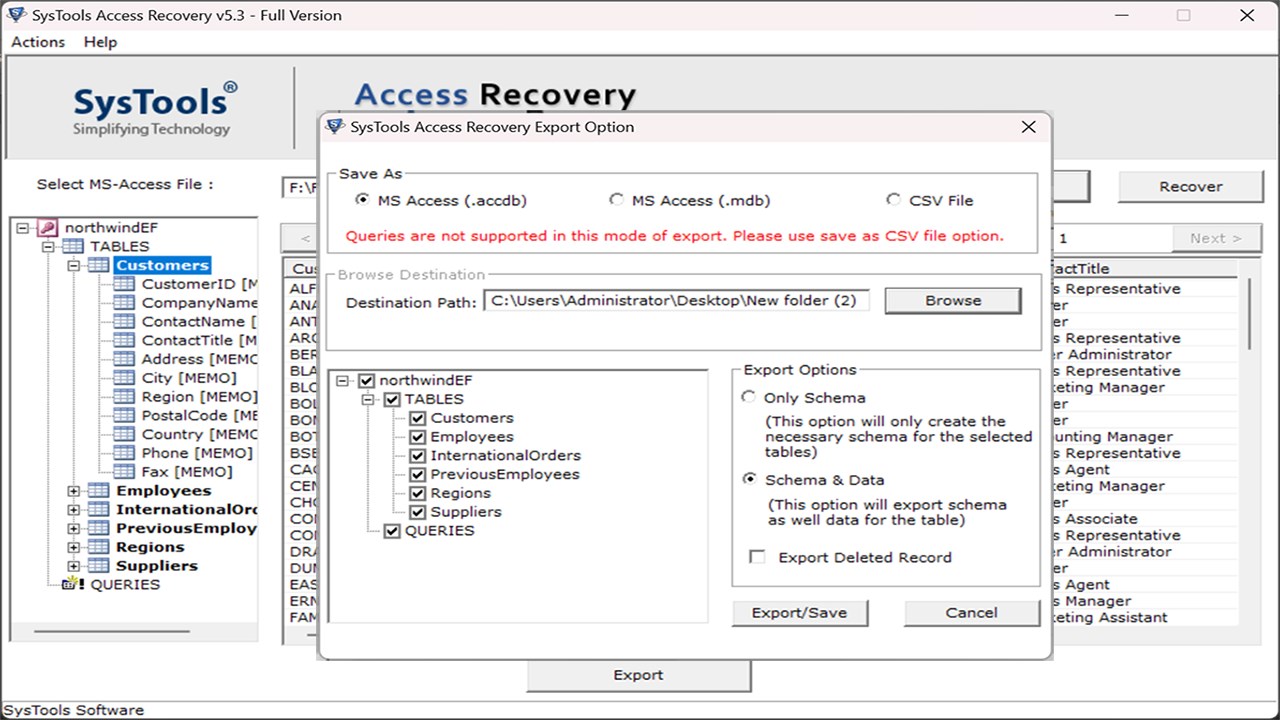This screenshot has width=1280, height=720.
Task: Uncheck the Employees checkbox in dialog
Action: [x=418, y=436]
